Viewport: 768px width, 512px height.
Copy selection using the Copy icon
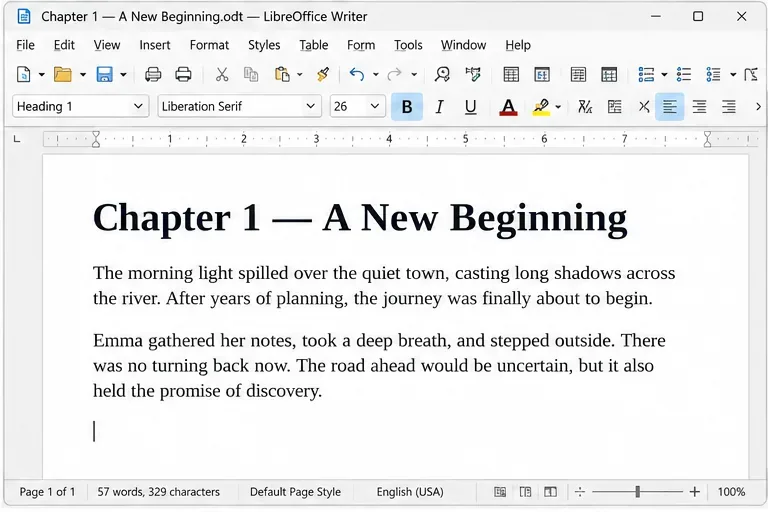[251, 74]
